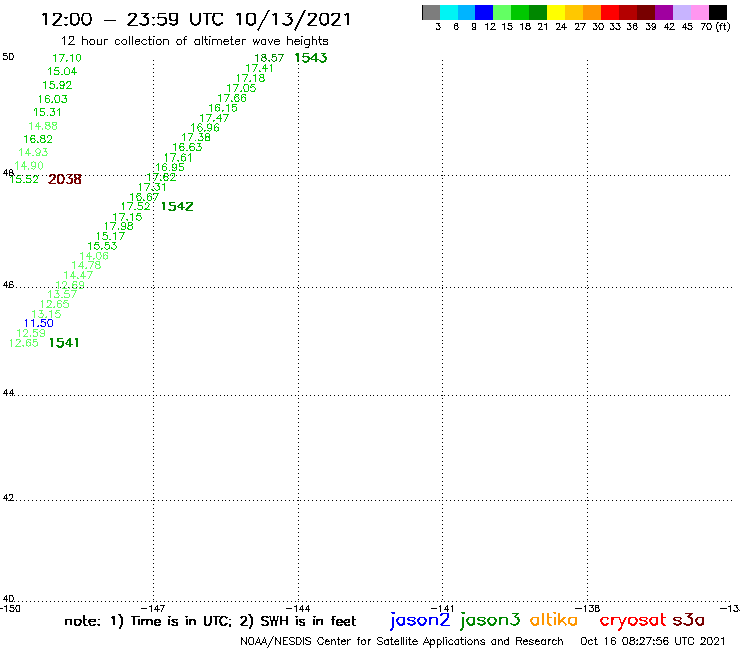Click the note 'Time is in UTC'
Viewport: 740px width, 650px height.
(x=181, y=621)
